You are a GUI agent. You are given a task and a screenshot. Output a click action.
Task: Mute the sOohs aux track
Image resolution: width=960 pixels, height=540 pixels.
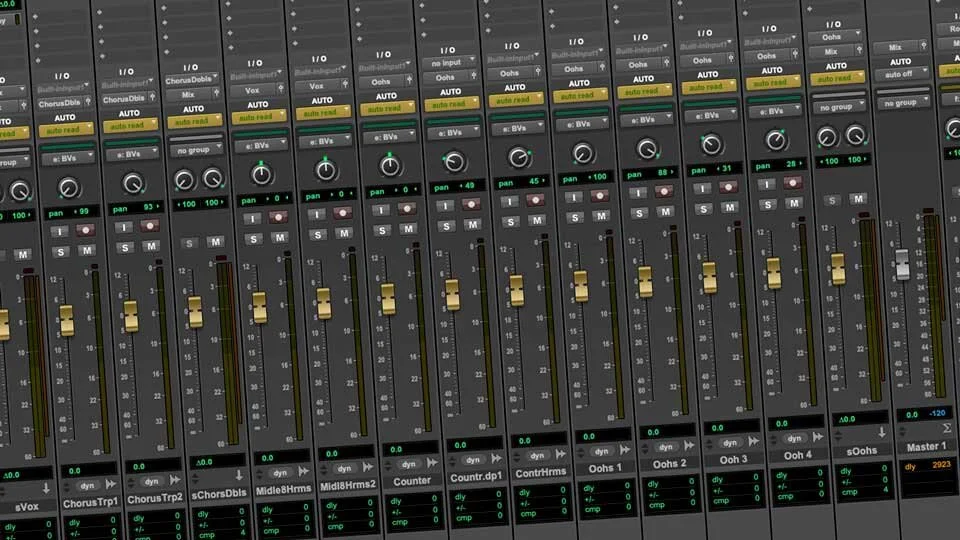click(858, 198)
